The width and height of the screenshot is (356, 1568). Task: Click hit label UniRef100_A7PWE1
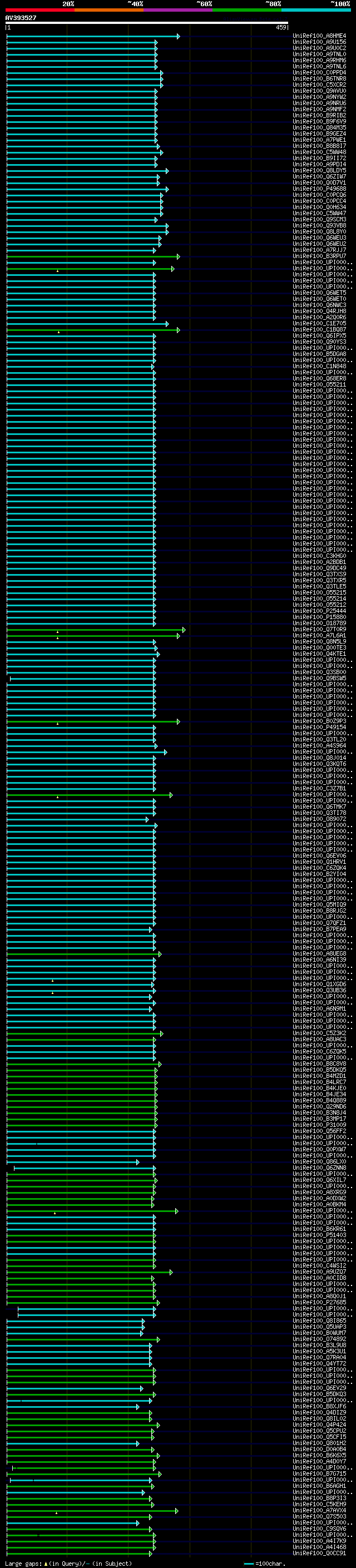pos(319,140)
